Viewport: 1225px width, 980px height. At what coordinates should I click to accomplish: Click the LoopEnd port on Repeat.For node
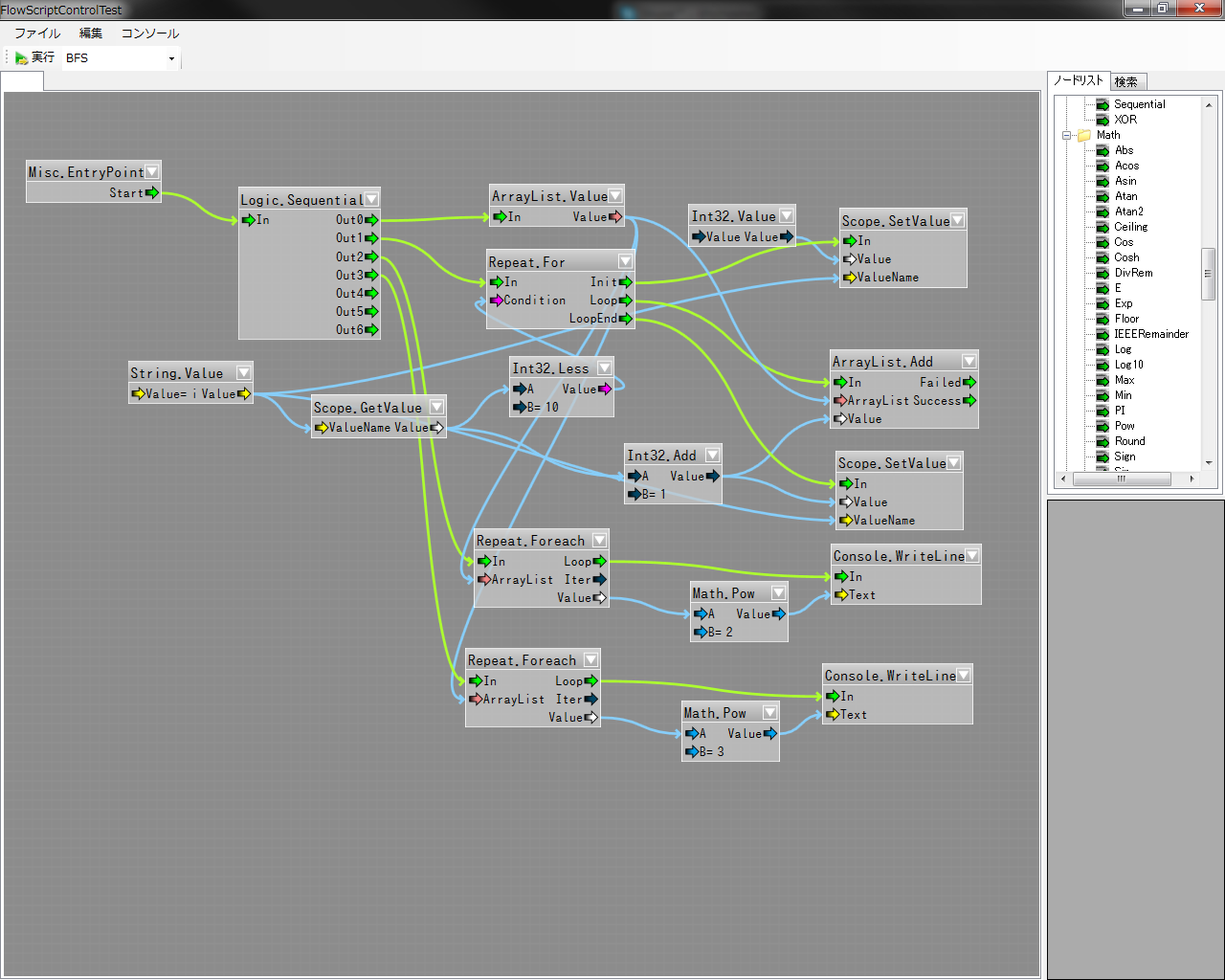[x=626, y=319]
